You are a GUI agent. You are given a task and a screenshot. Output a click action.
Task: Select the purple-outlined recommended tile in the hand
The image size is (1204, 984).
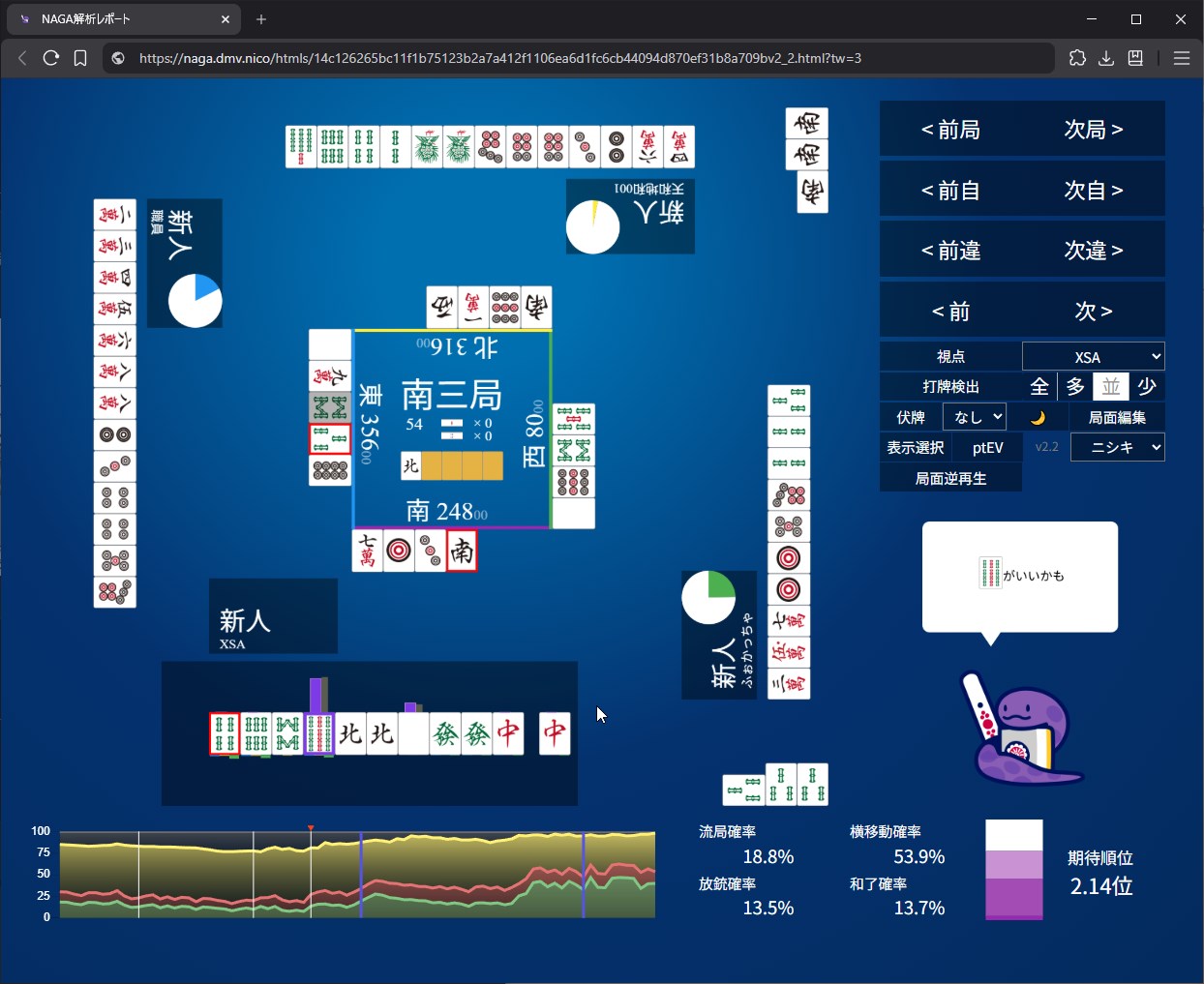tap(318, 733)
